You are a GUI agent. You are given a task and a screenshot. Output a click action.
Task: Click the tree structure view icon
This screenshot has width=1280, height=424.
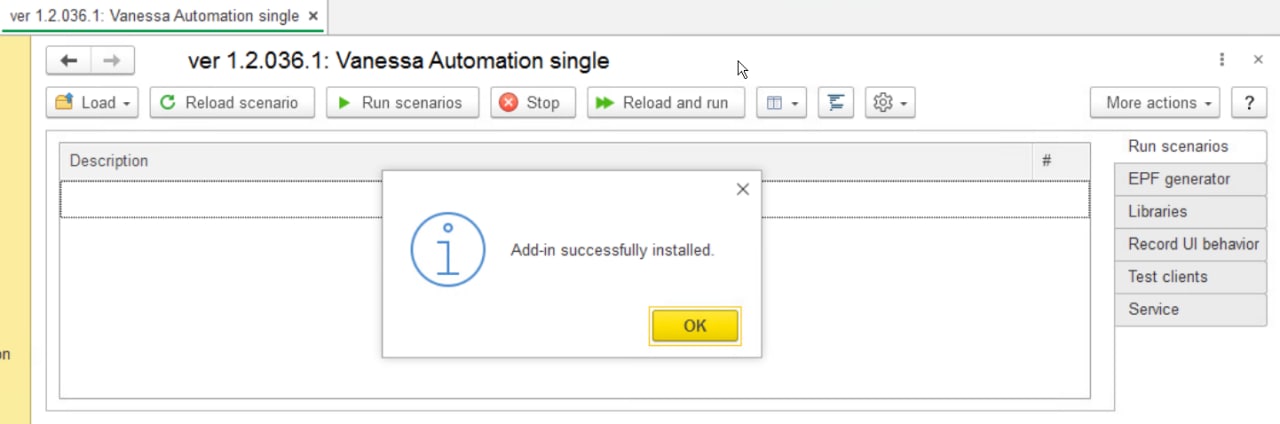836,103
